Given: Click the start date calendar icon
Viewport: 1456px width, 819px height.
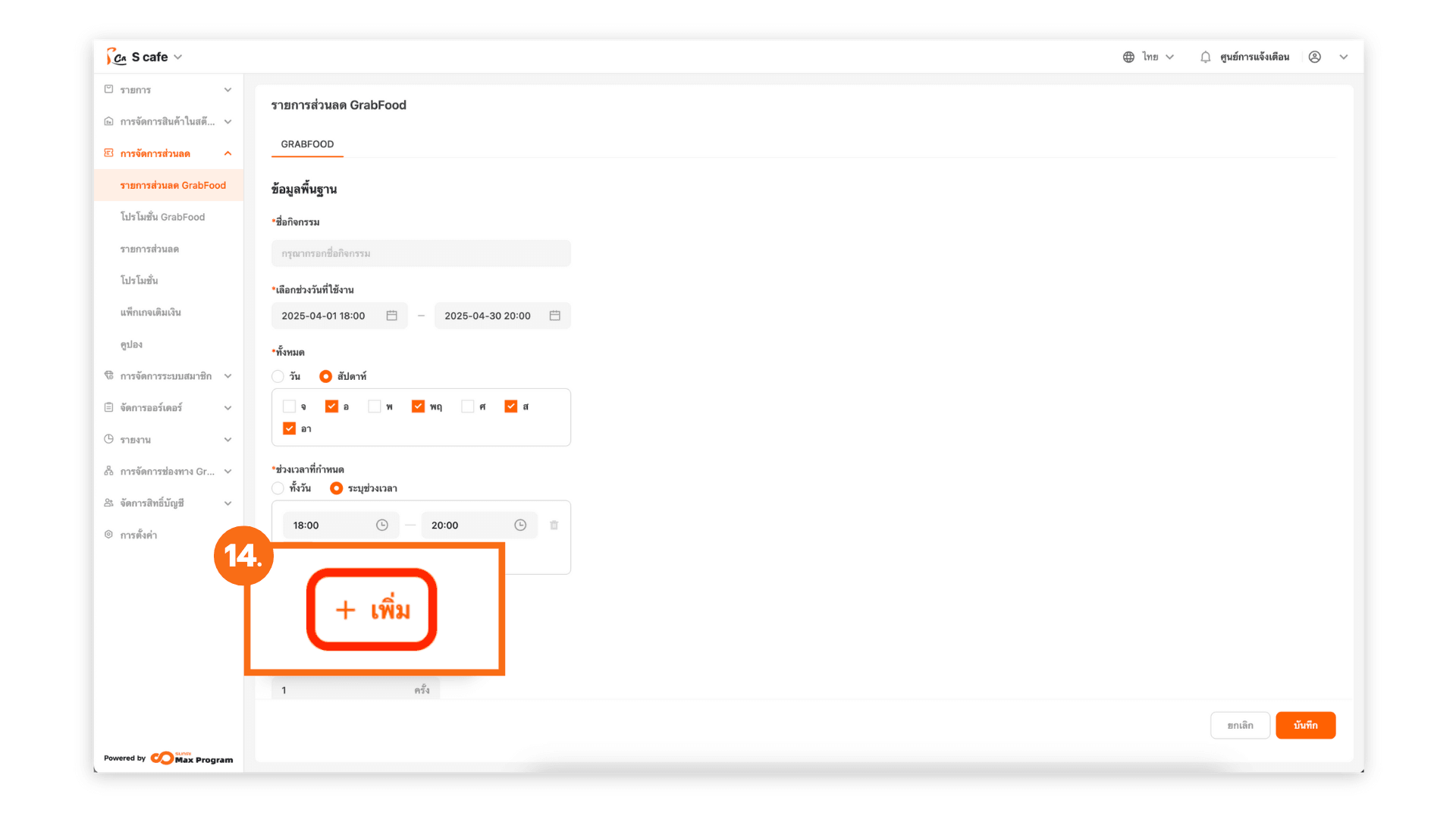Looking at the screenshot, I should [391, 315].
